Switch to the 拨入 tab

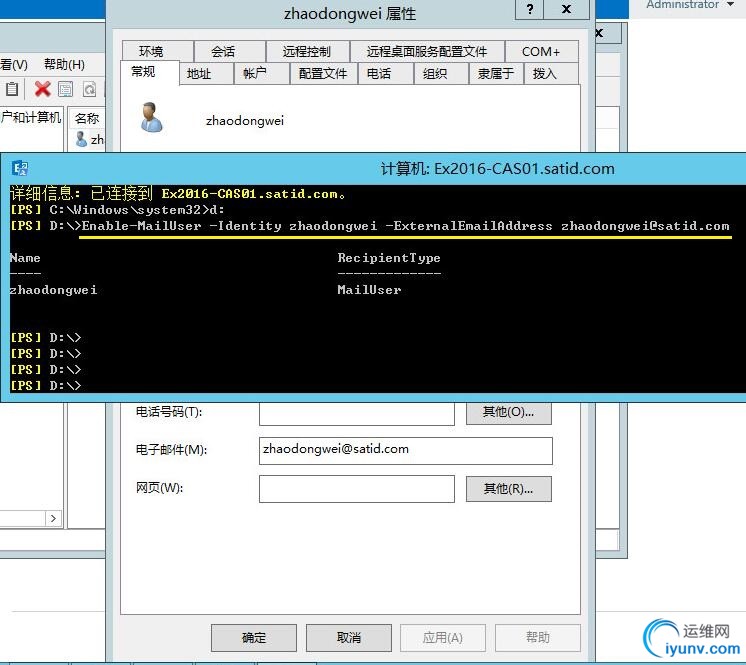click(x=551, y=74)
